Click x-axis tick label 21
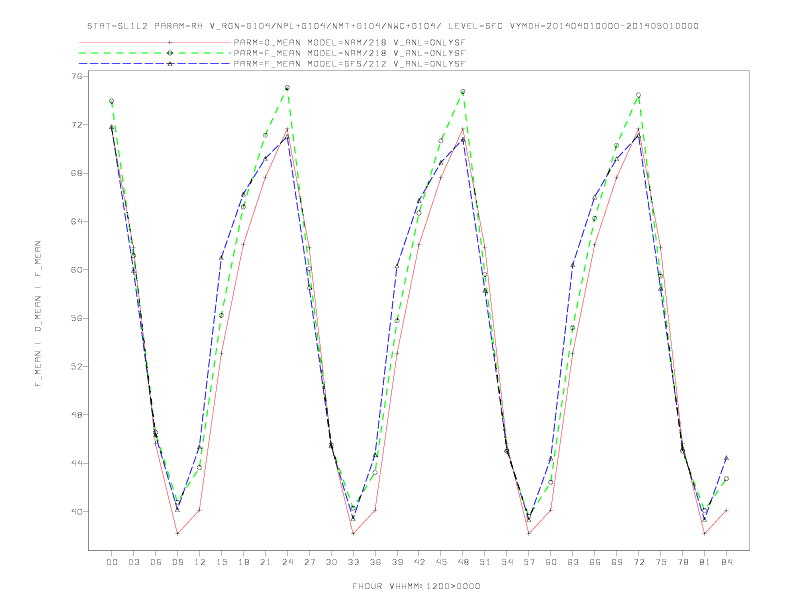 coord(265,562)
